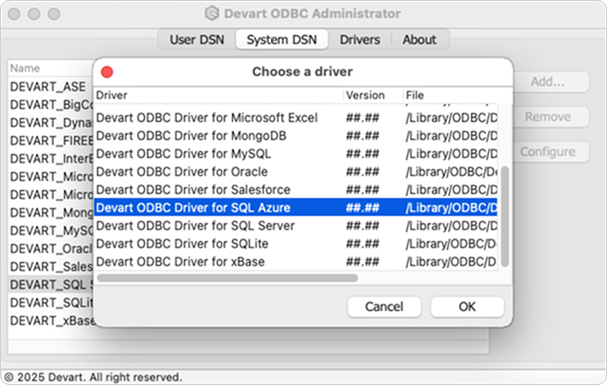Select DEVART_Sales entry in DSN list
Image resolution: width=607 pixels, height=385 pixels.
tap(51, 267)
